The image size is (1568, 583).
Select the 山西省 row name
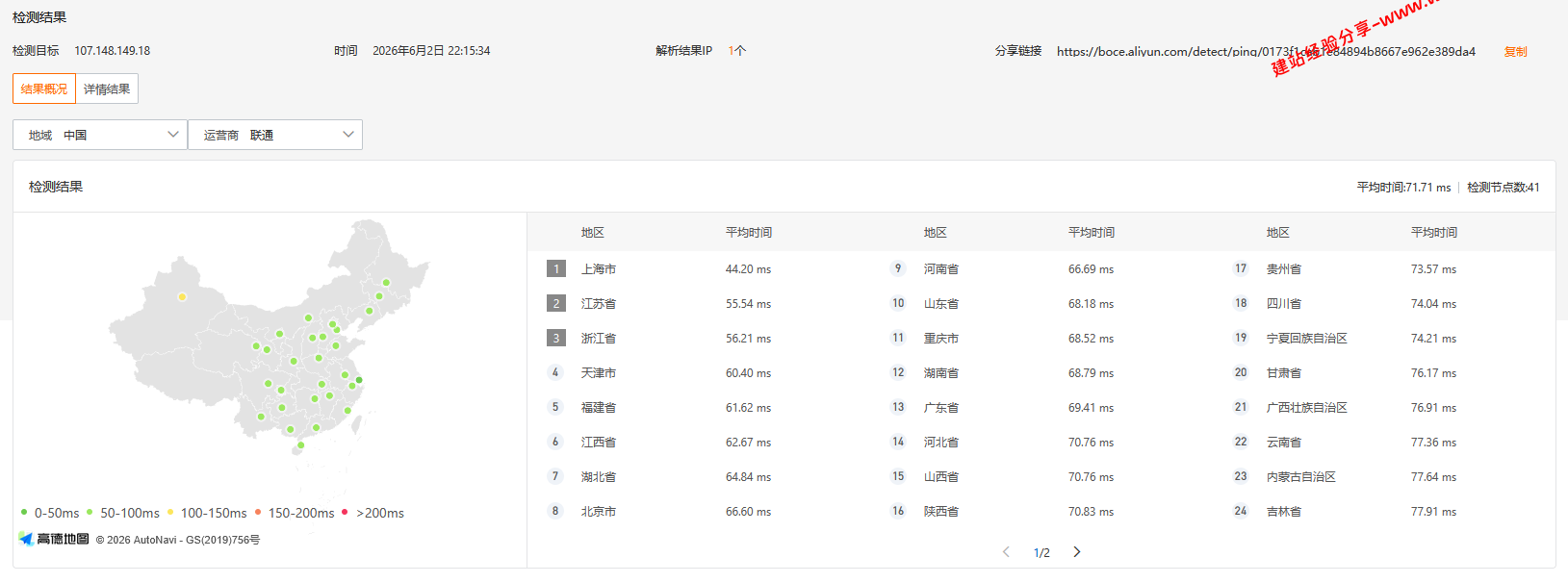[941, 477]
